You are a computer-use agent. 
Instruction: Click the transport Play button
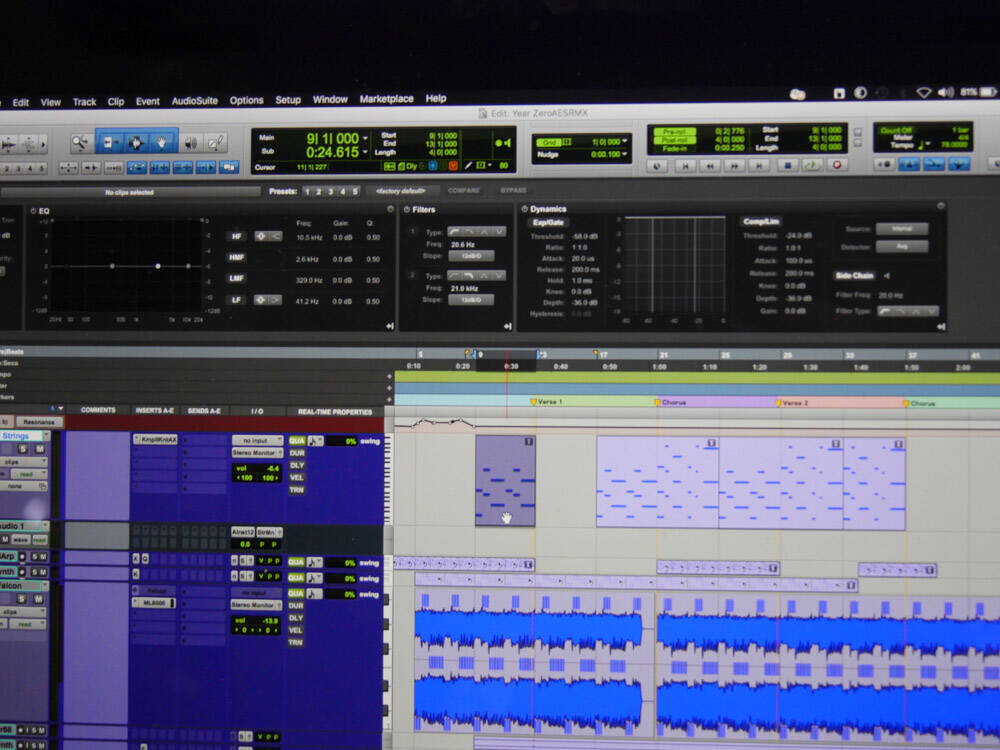pyautogui.click(x=812, y=165)
